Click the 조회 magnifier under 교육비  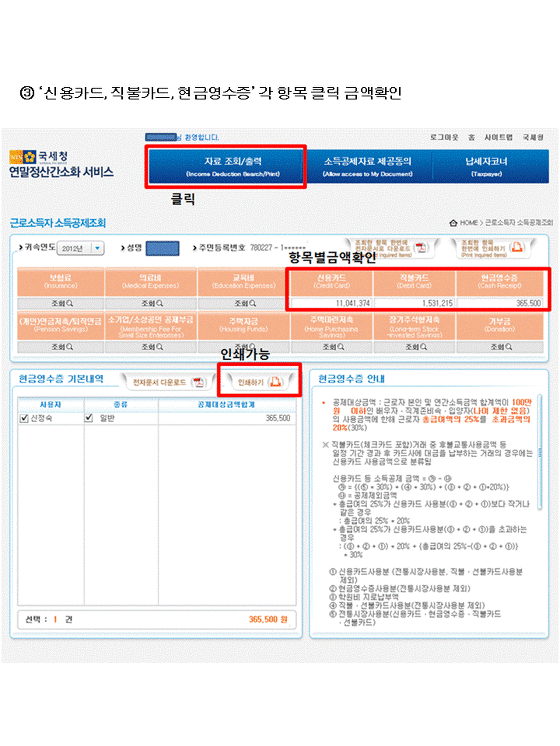click(252, 303)
